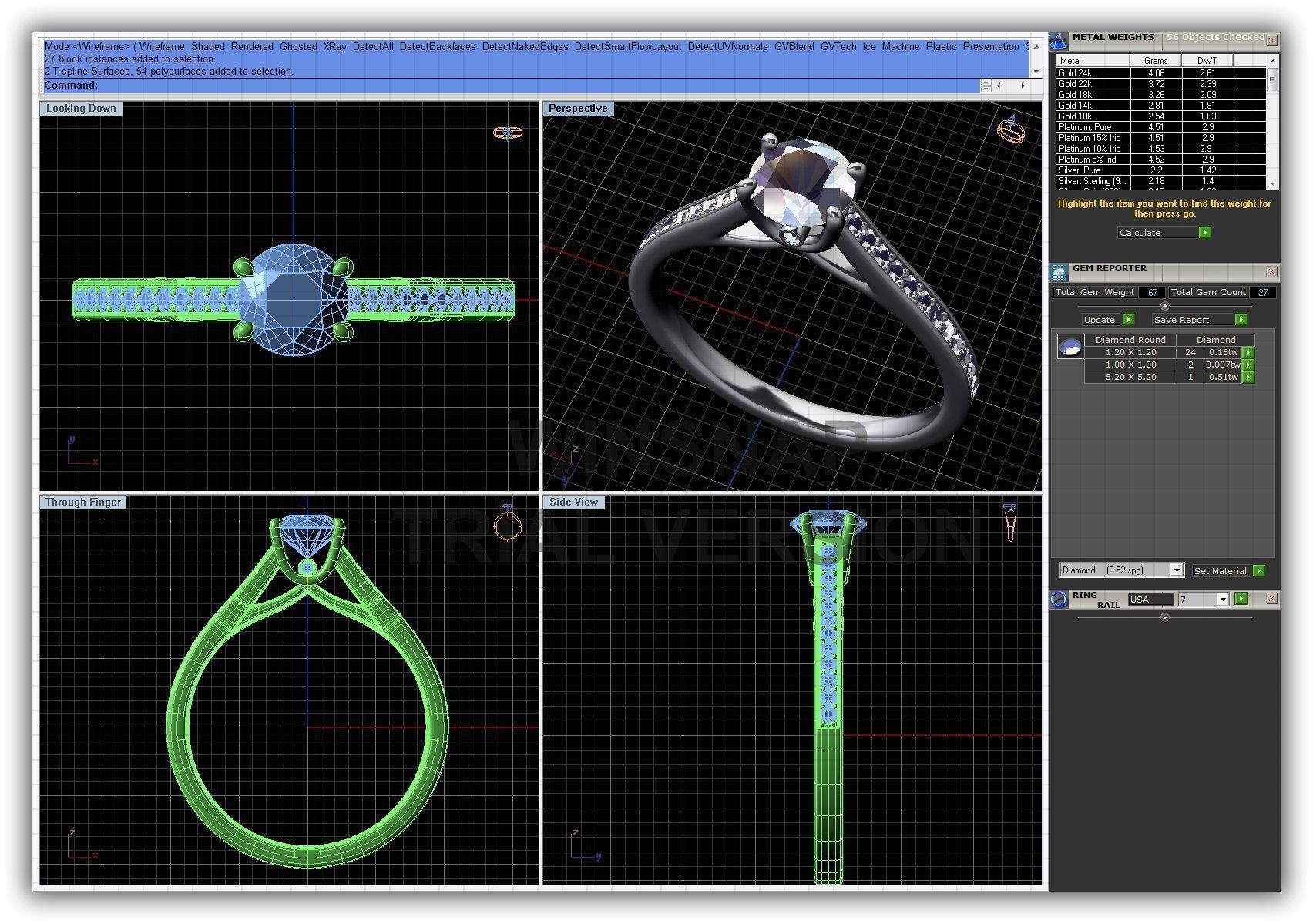
Task: Select the Presentation display mode option
Action: click(991, 46)
